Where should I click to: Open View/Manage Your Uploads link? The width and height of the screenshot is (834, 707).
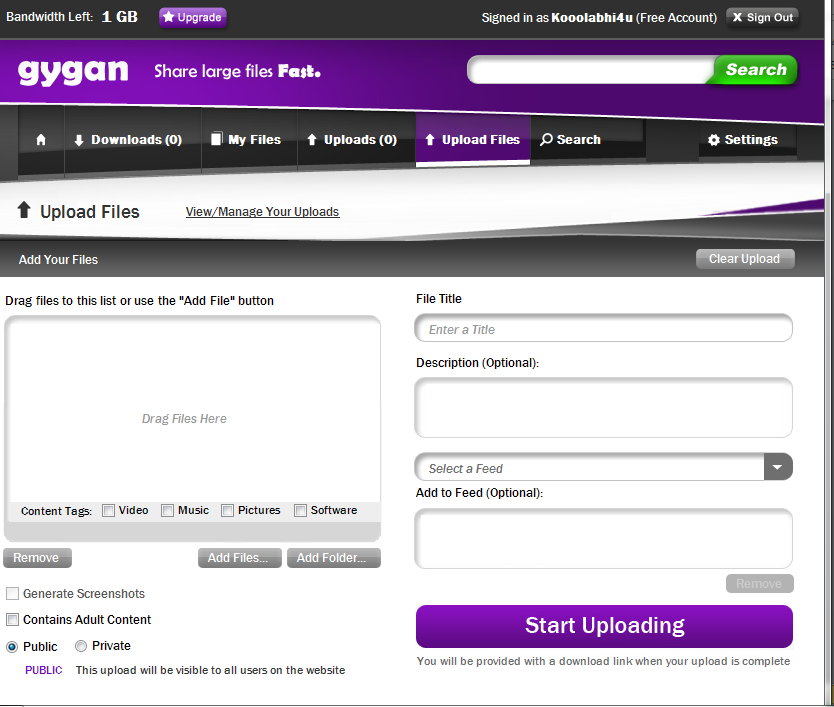coord(262,212)
